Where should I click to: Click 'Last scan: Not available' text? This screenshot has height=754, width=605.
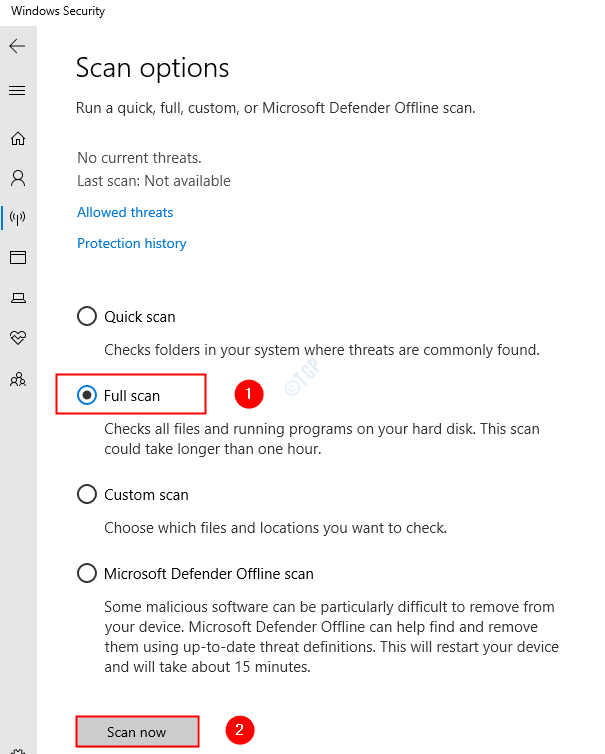[154, 181]
